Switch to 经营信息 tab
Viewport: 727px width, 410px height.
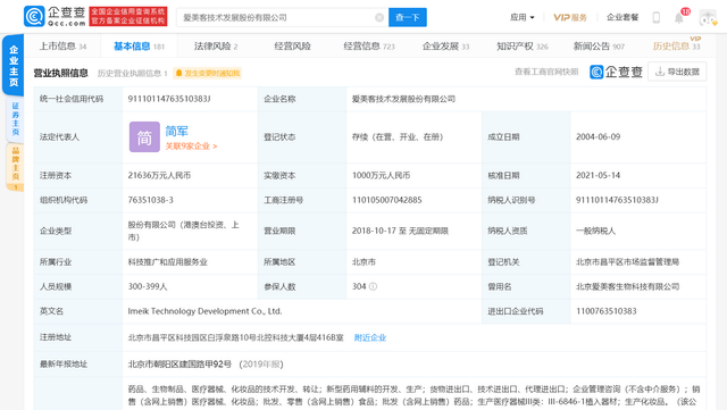(x=369, y=46)
